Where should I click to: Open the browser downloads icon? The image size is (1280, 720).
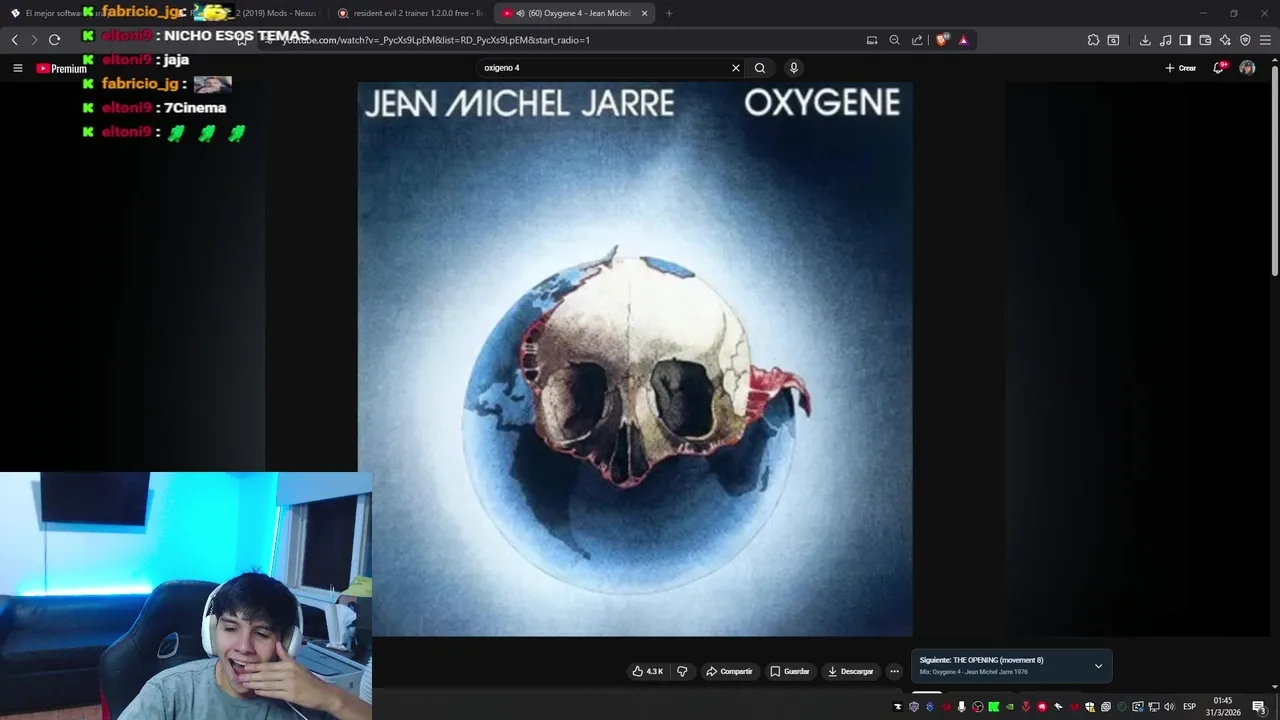(1145, 40)
